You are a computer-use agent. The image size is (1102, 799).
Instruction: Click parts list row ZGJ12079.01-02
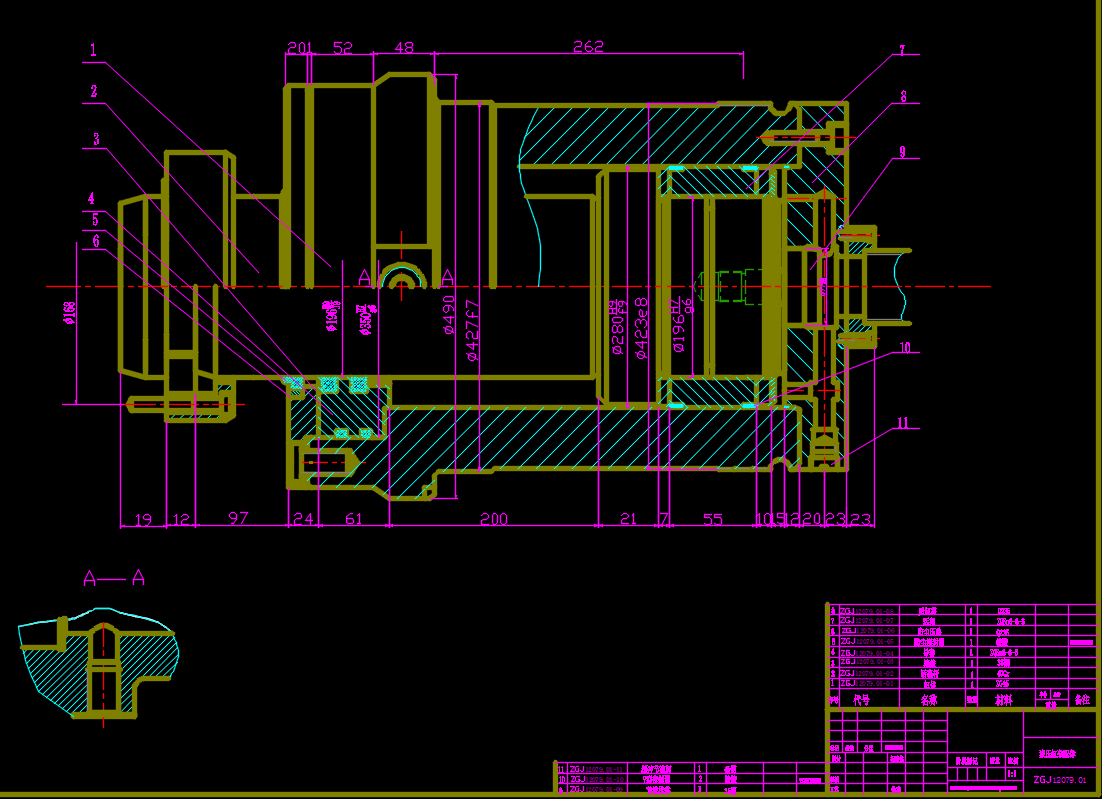tap(960, 673)
